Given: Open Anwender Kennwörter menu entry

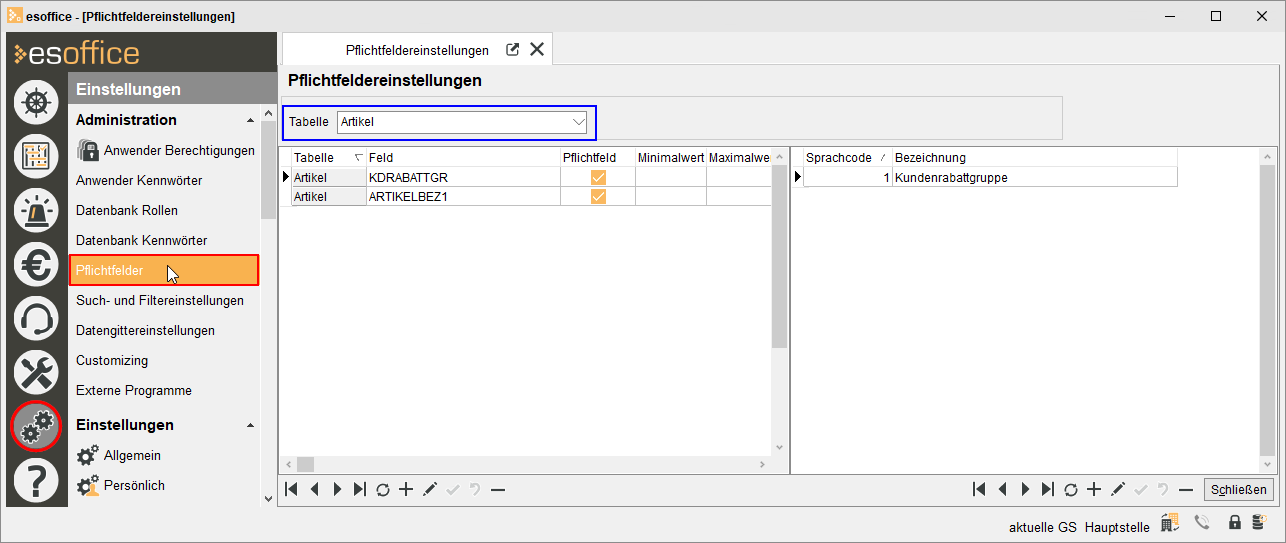Looking at the screenshot, I should tap(139, 181).
